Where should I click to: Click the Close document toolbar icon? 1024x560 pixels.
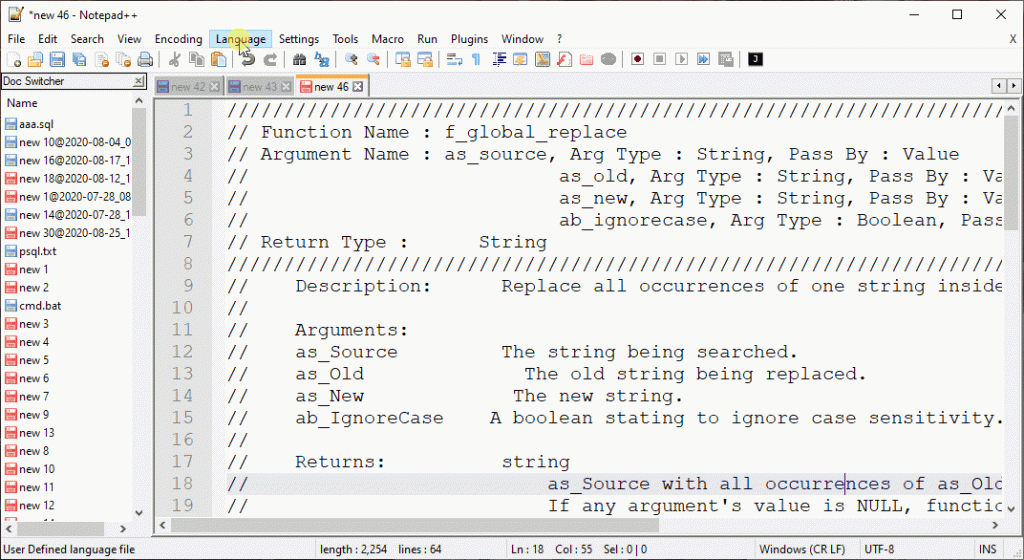[x=101, y=59]
